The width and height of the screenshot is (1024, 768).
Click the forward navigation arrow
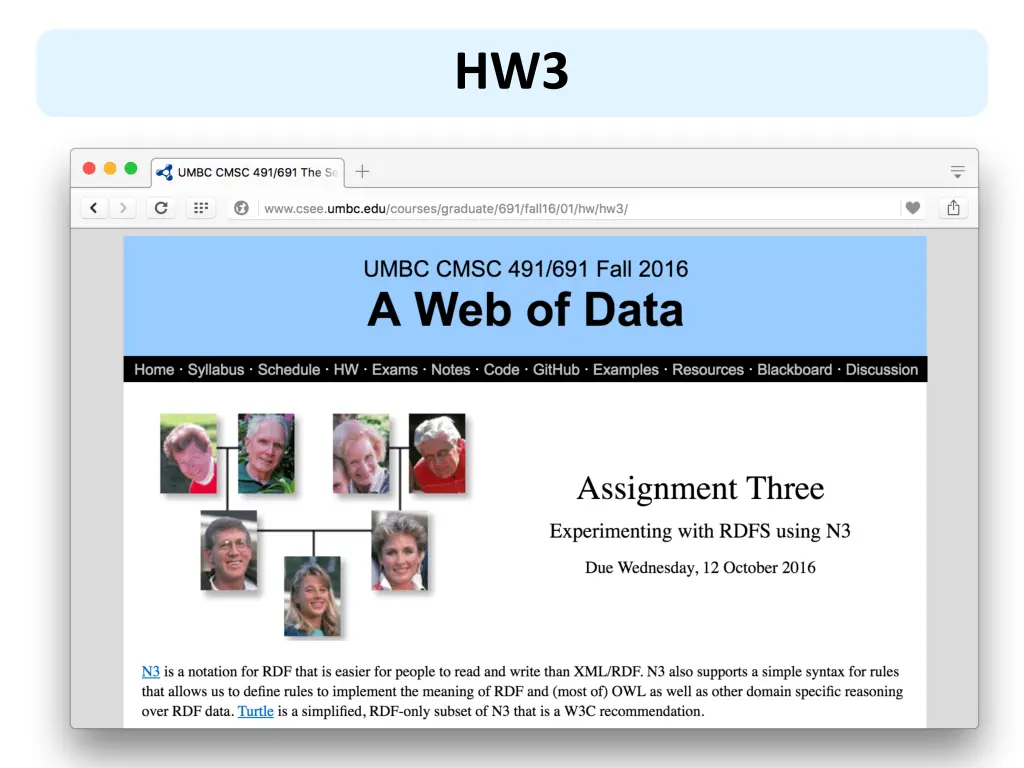[122, 207]
